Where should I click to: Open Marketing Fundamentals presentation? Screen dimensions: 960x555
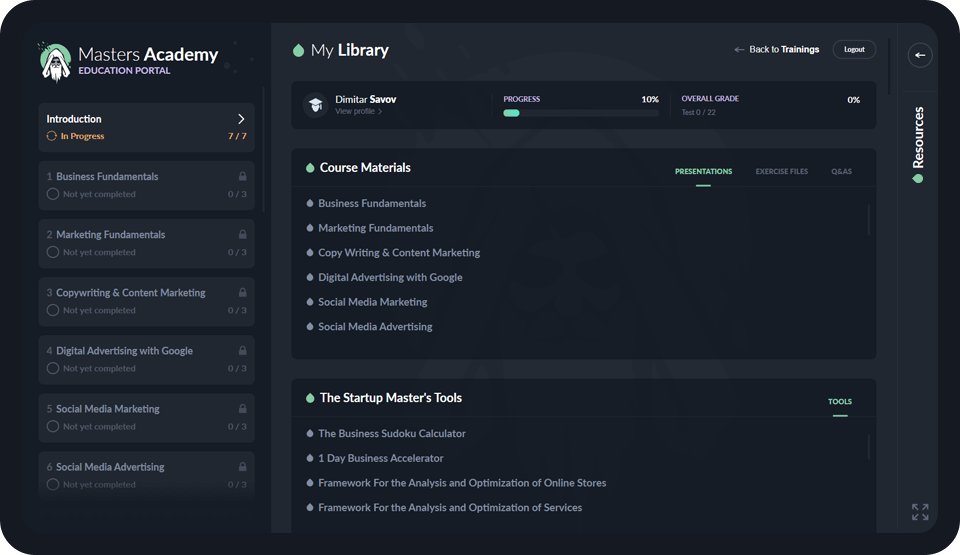[x=375, y=228]
